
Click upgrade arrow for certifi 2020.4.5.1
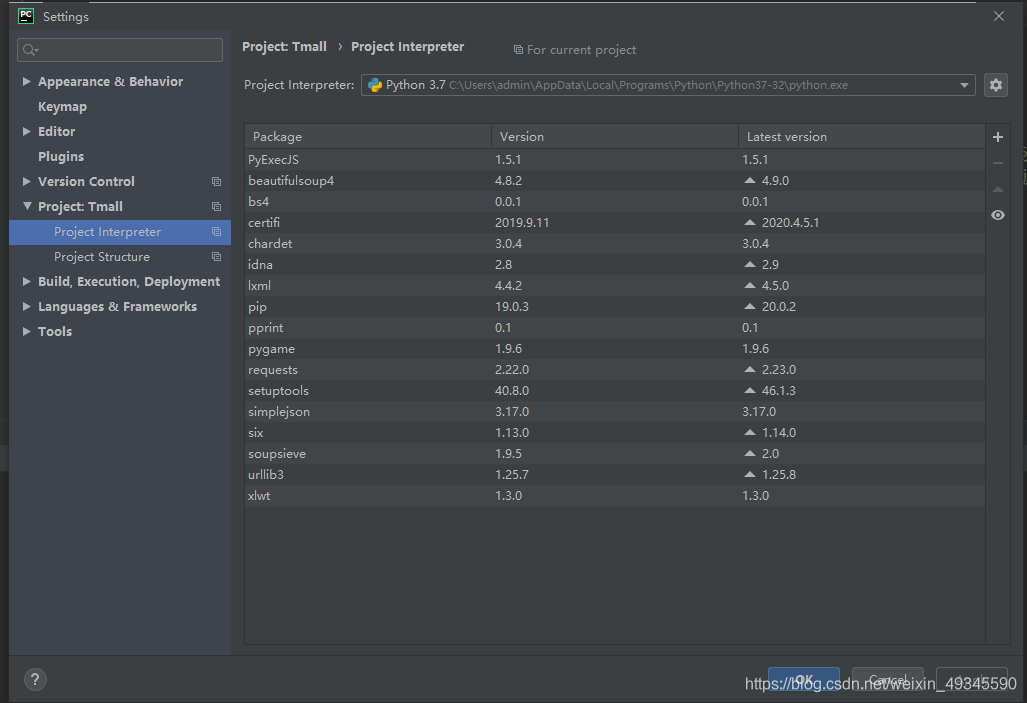[750, 222]
